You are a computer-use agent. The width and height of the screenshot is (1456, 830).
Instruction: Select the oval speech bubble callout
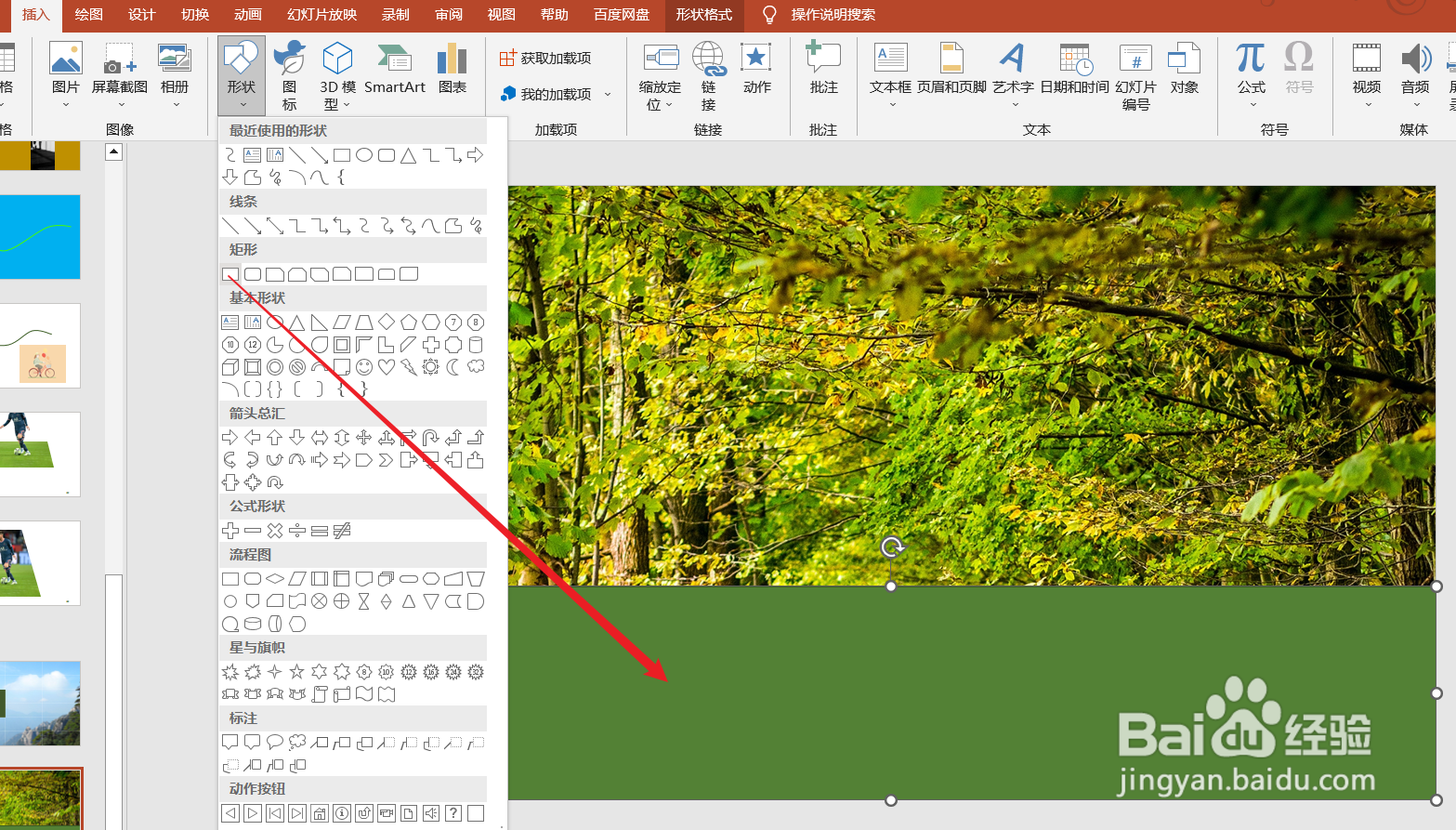coord(275,743)
